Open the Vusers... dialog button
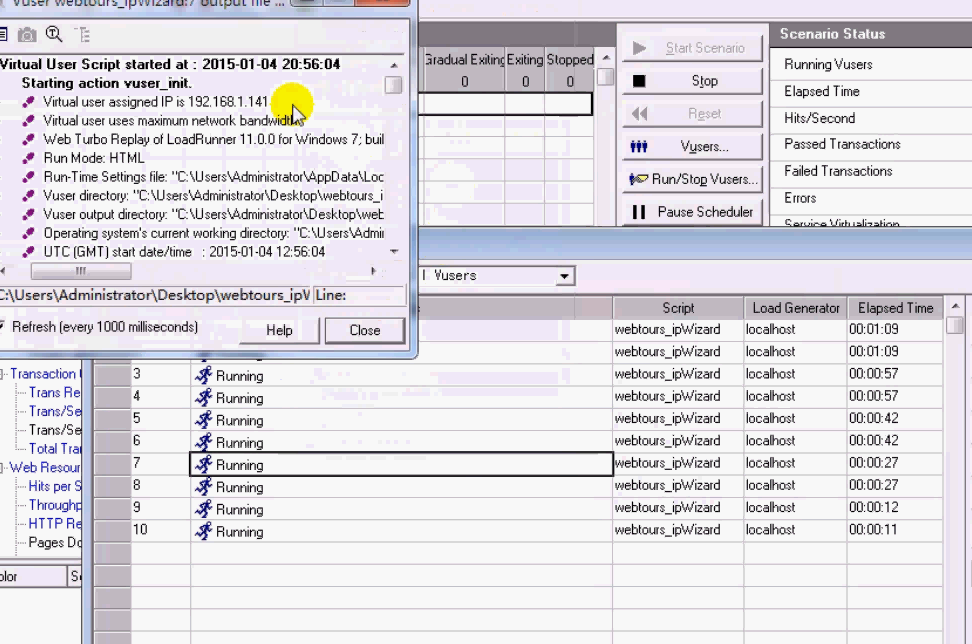Screen dimensions: 972x644 (692, 146)
